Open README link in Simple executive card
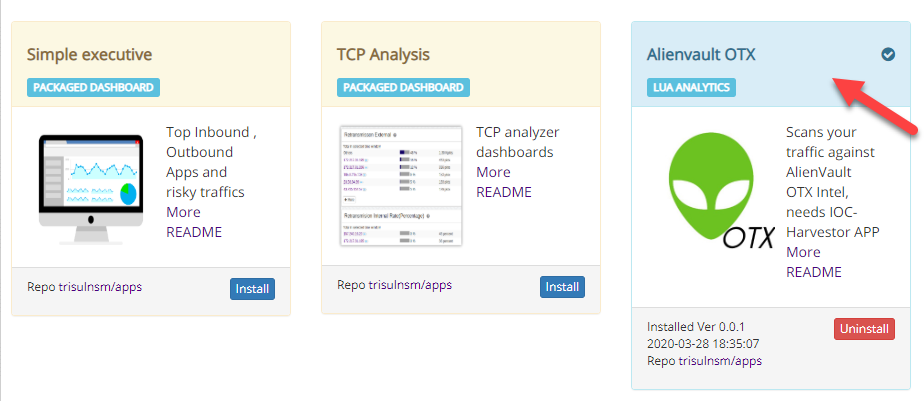 coord(194,232)
